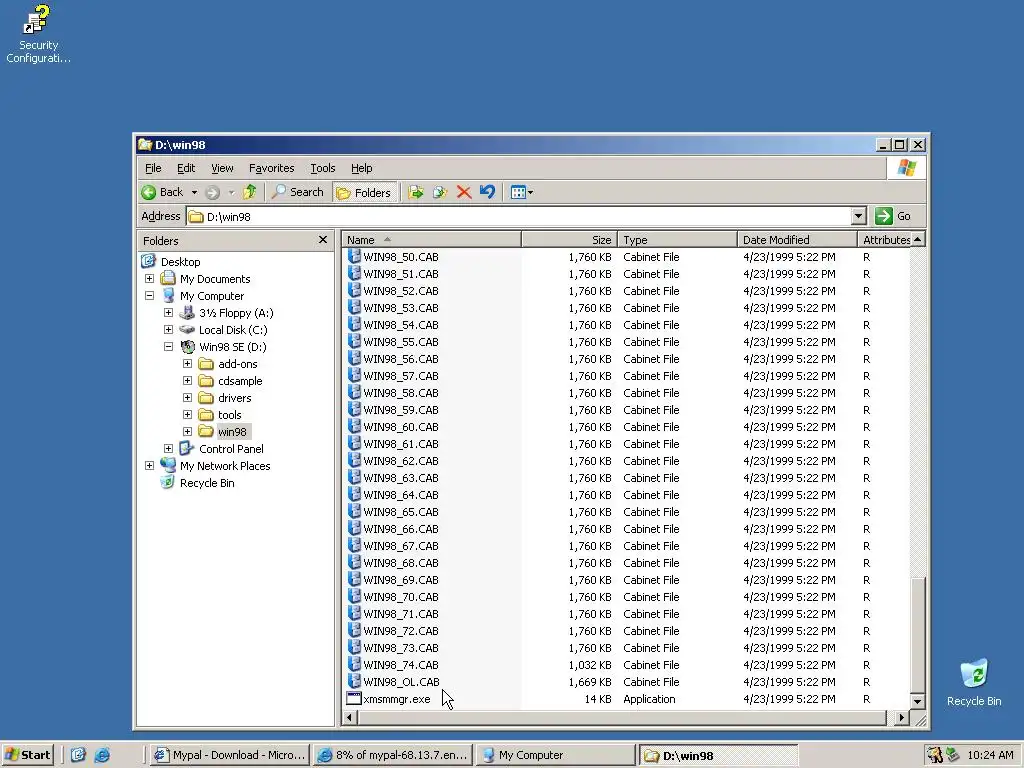Select the WIN98_50.CAB file icon
The image size is (1024, 768).
(354, 257)
